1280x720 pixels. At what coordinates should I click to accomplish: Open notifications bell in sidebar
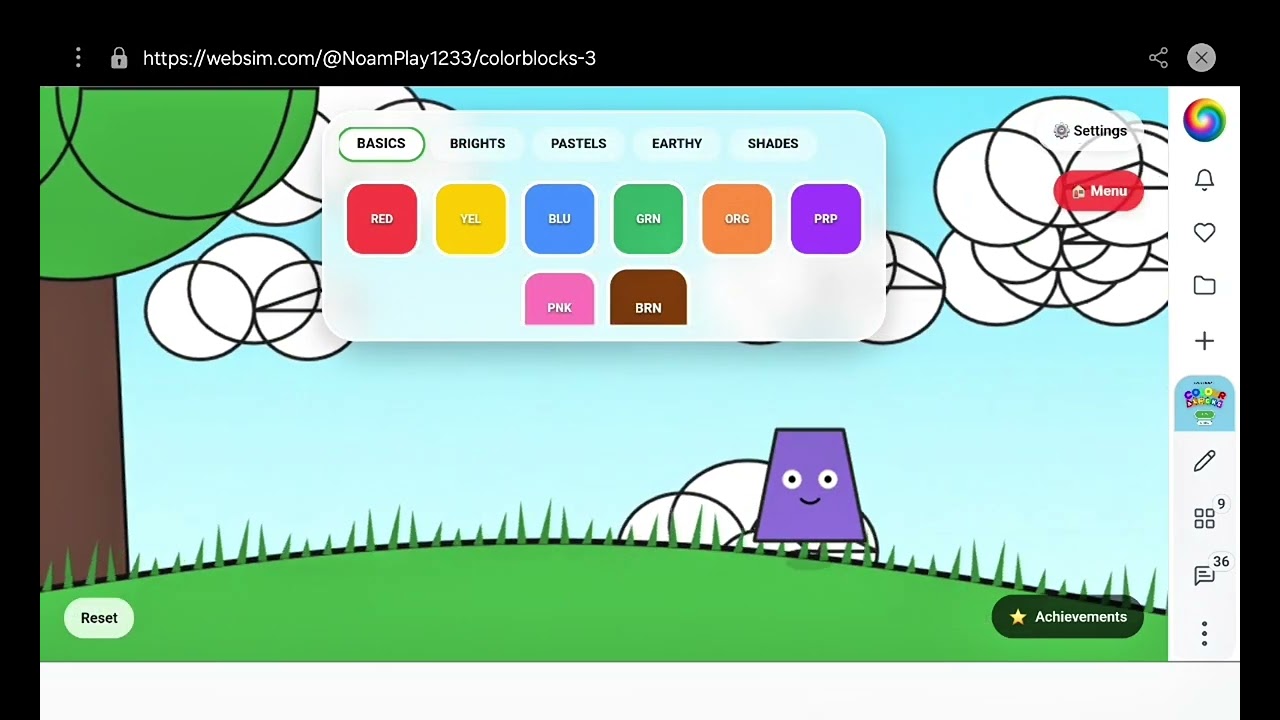(x=1204, y=180)
